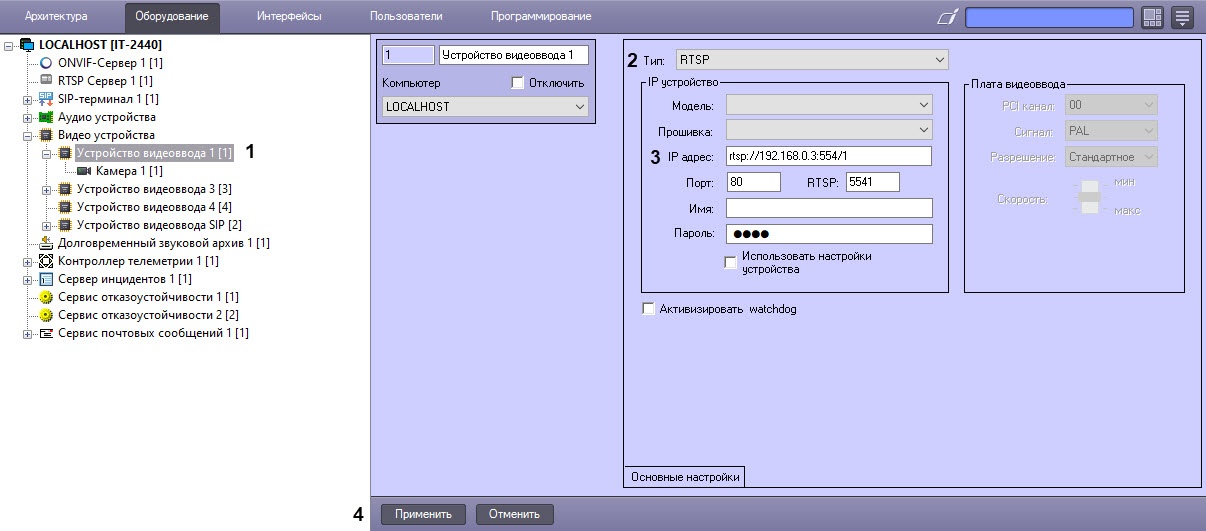Open the list menu icon at top right

[1183, 17]
